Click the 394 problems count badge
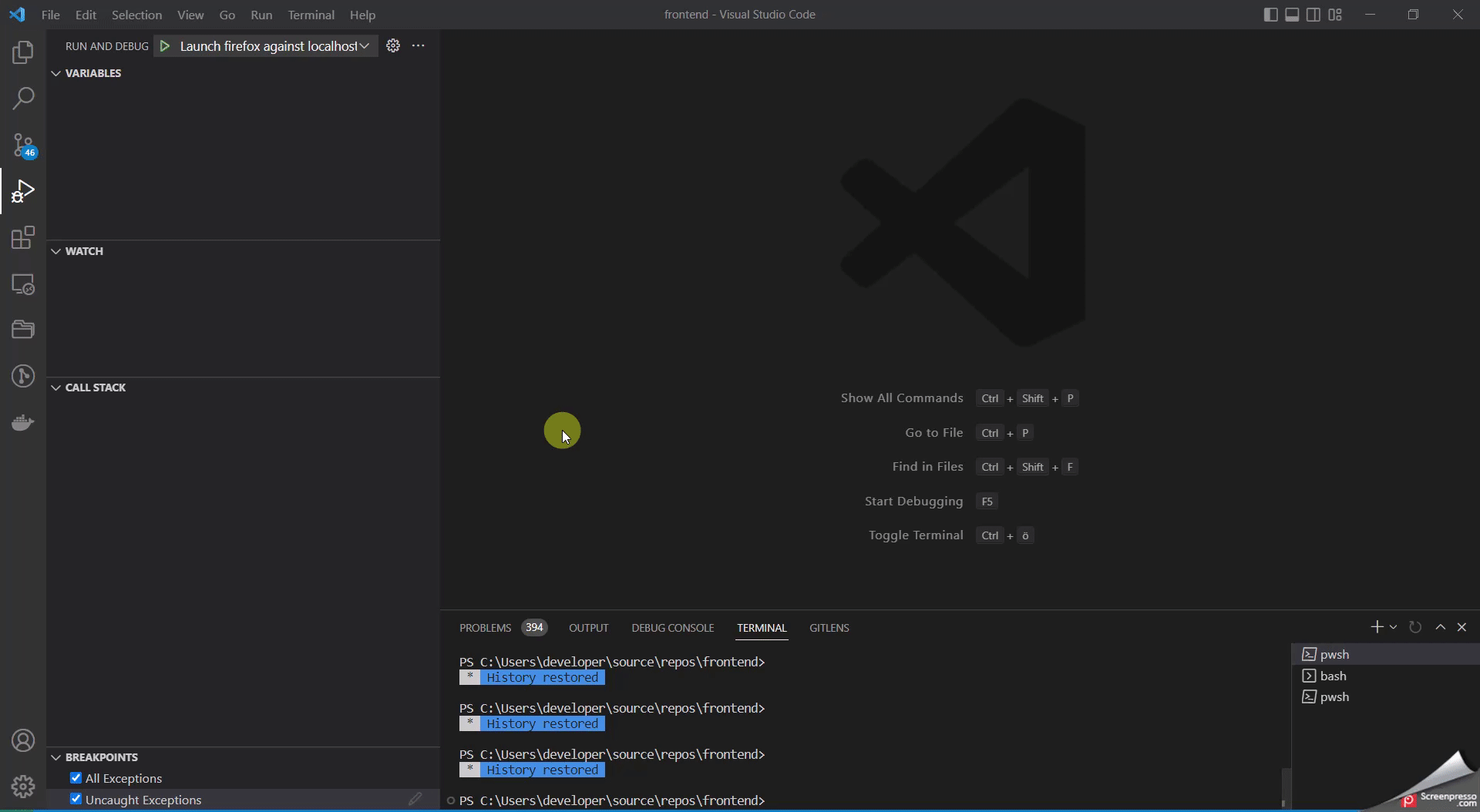 534,627
